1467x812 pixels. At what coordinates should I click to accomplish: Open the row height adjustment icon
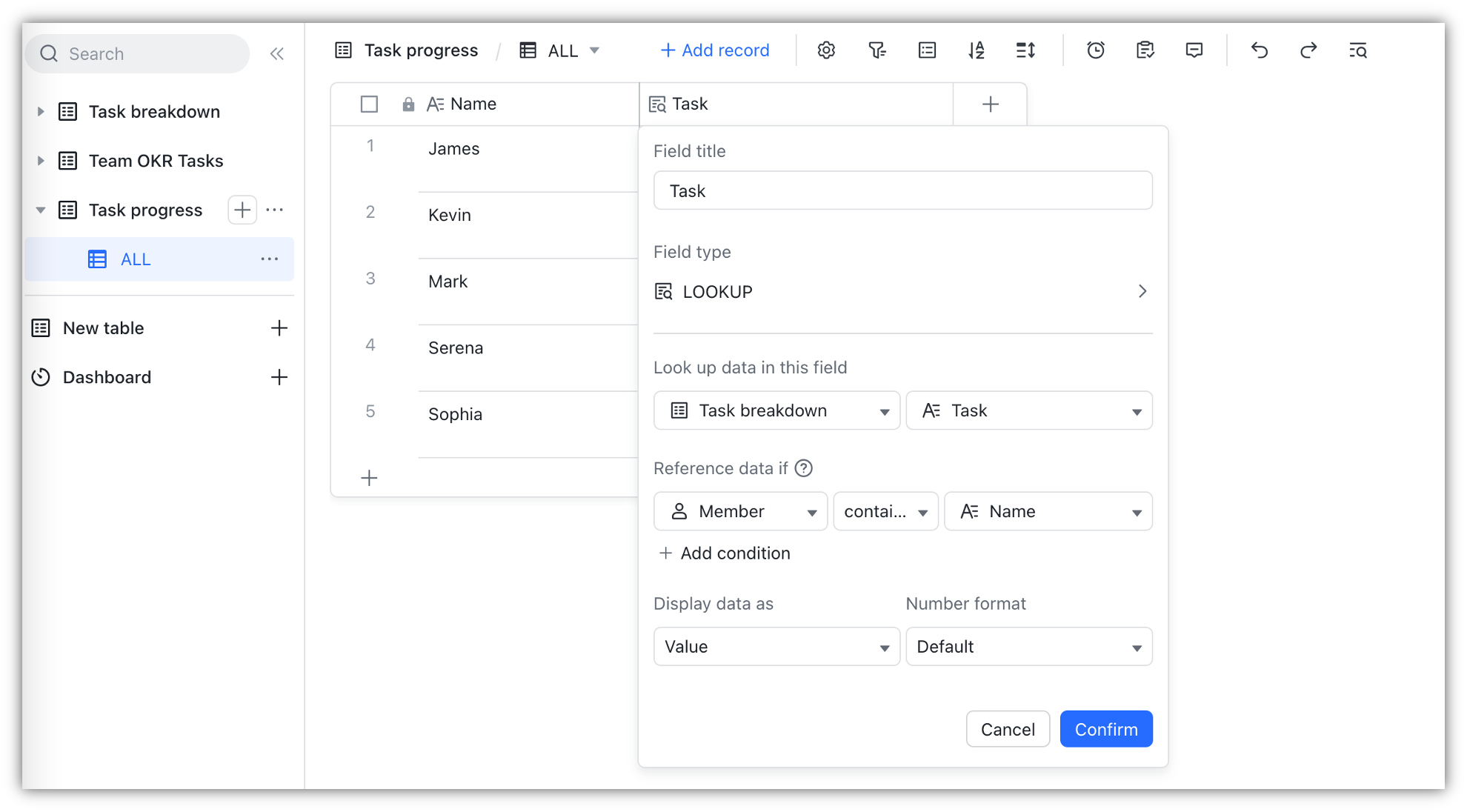coord(1025,50)
